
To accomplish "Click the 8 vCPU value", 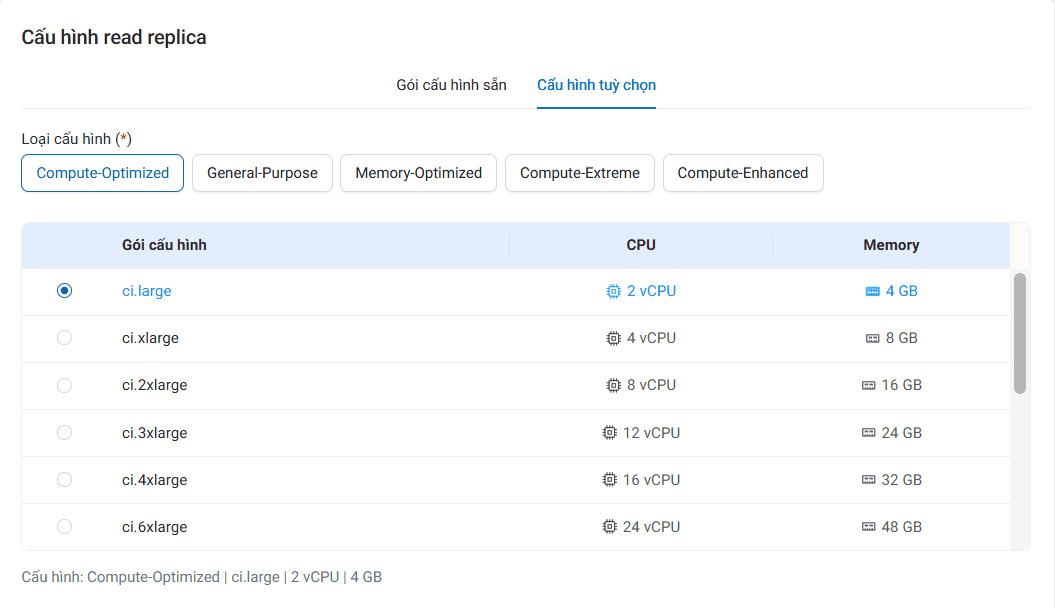I will pos(651,385).
